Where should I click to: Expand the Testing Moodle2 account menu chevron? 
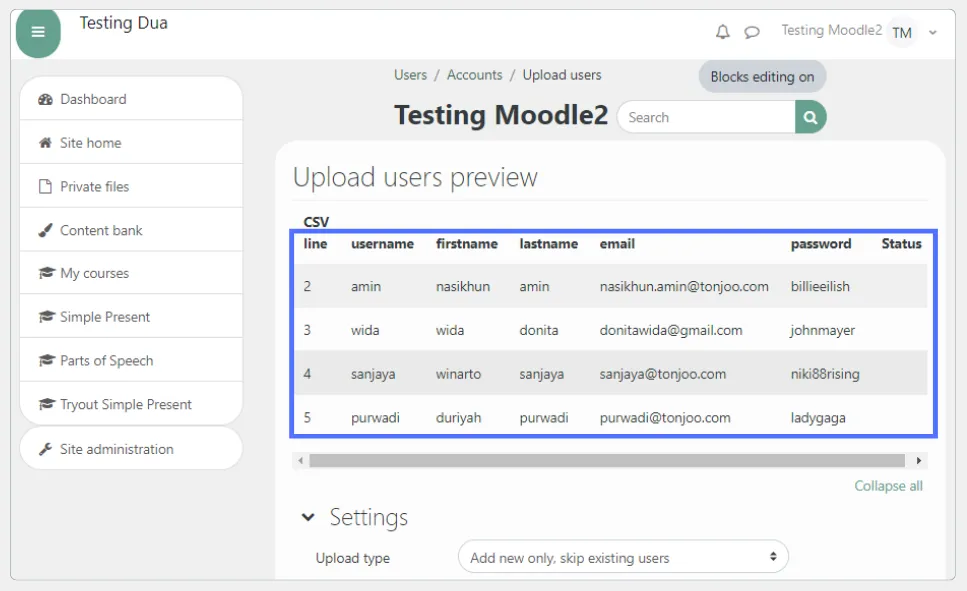[932, 31]
